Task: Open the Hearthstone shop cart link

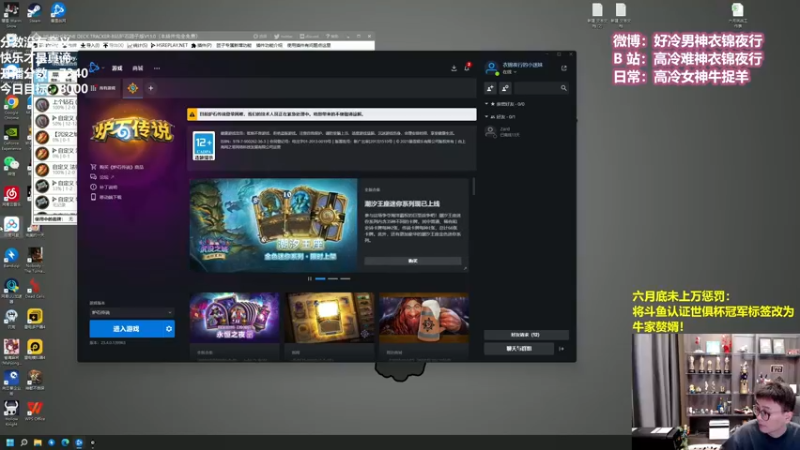Action: tap(117, 167)
